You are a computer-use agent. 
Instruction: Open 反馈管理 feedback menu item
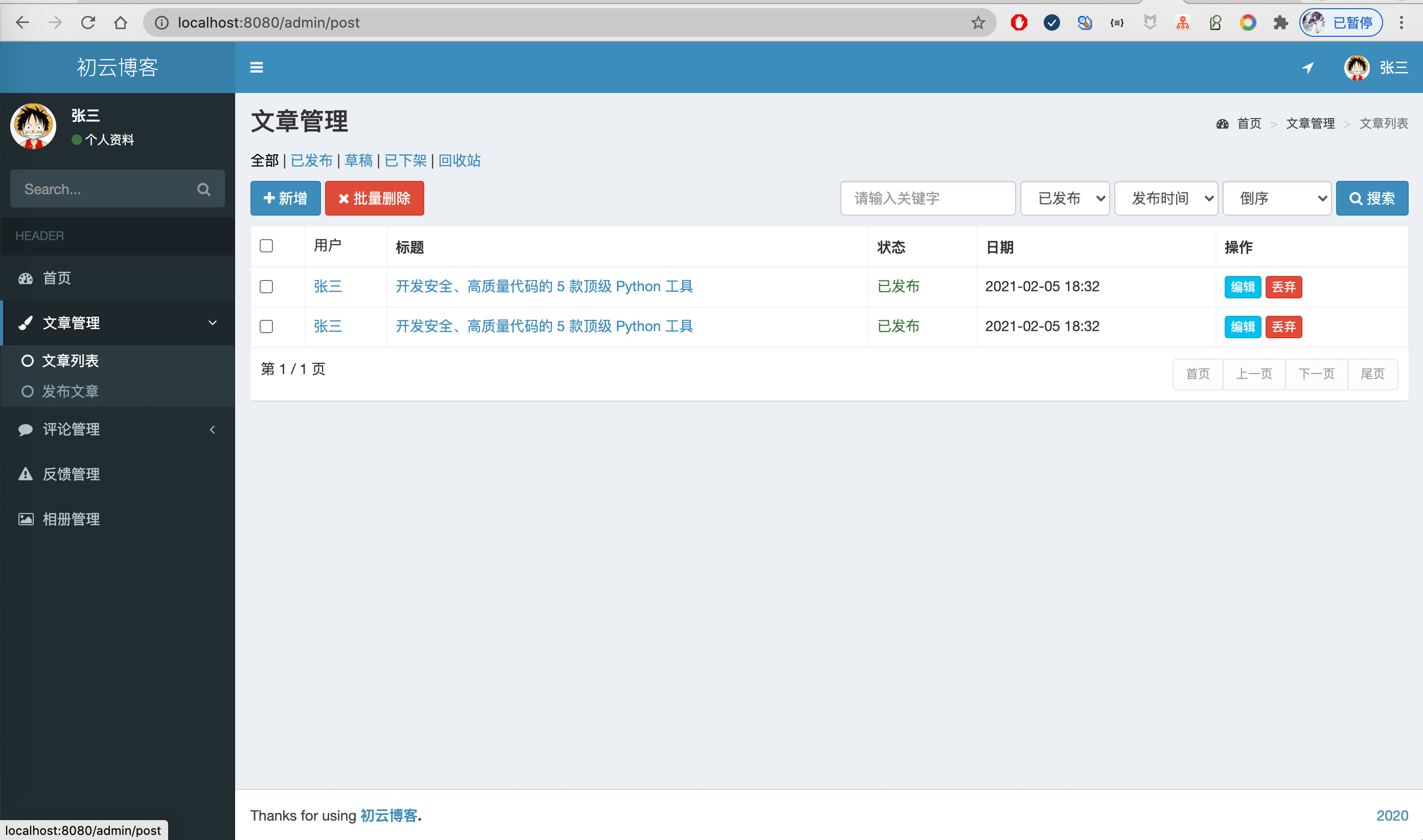point(71,474)
